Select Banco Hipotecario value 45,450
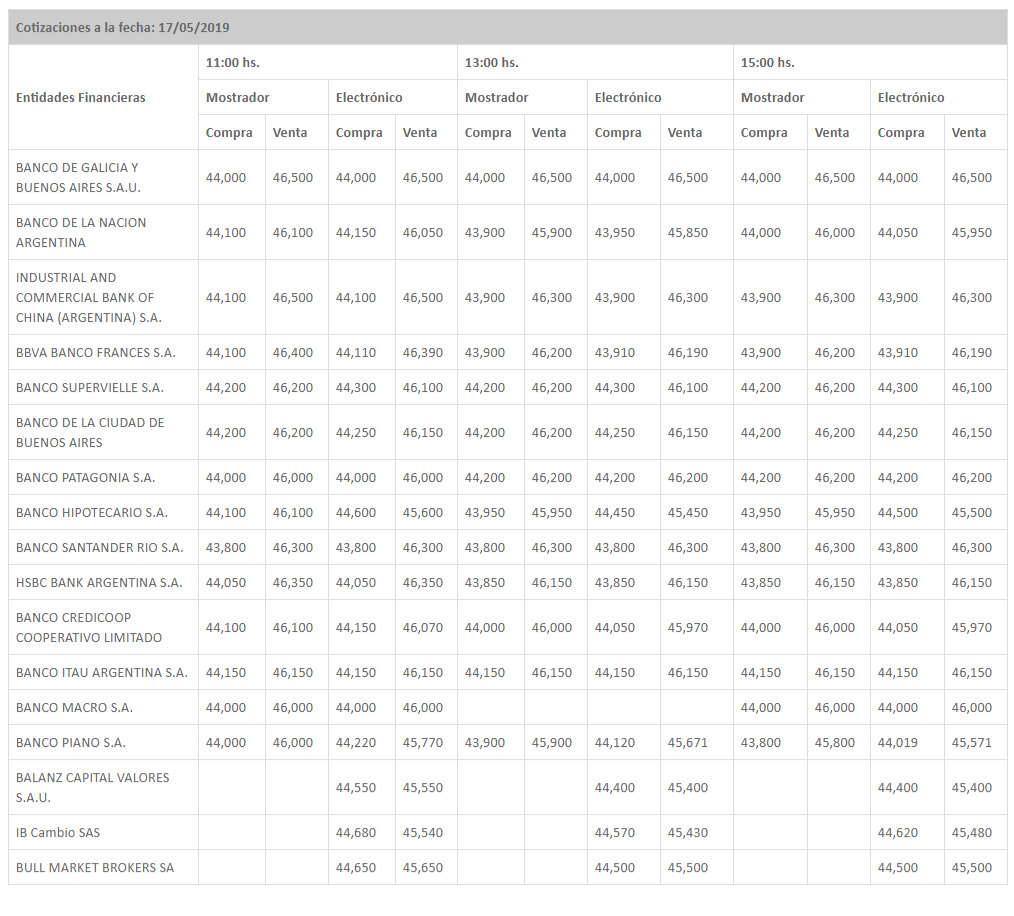 [687, 512]
